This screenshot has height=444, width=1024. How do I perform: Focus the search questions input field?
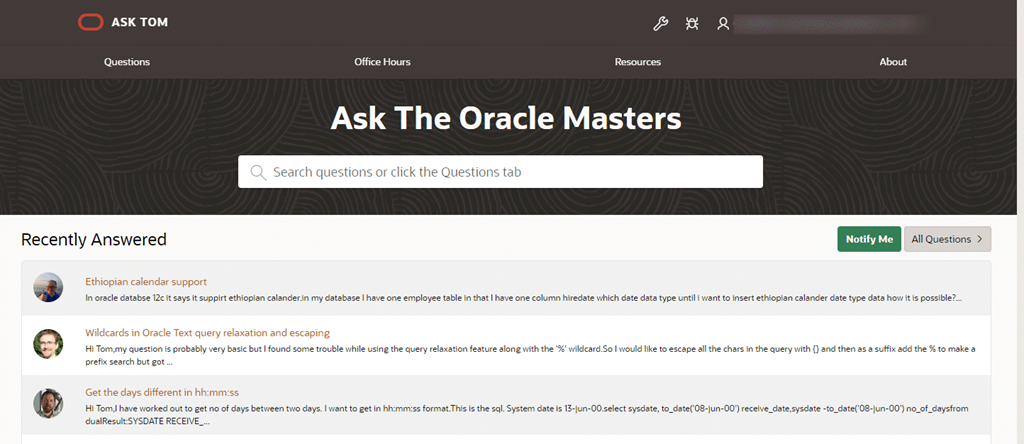click(x=510, y=172)
